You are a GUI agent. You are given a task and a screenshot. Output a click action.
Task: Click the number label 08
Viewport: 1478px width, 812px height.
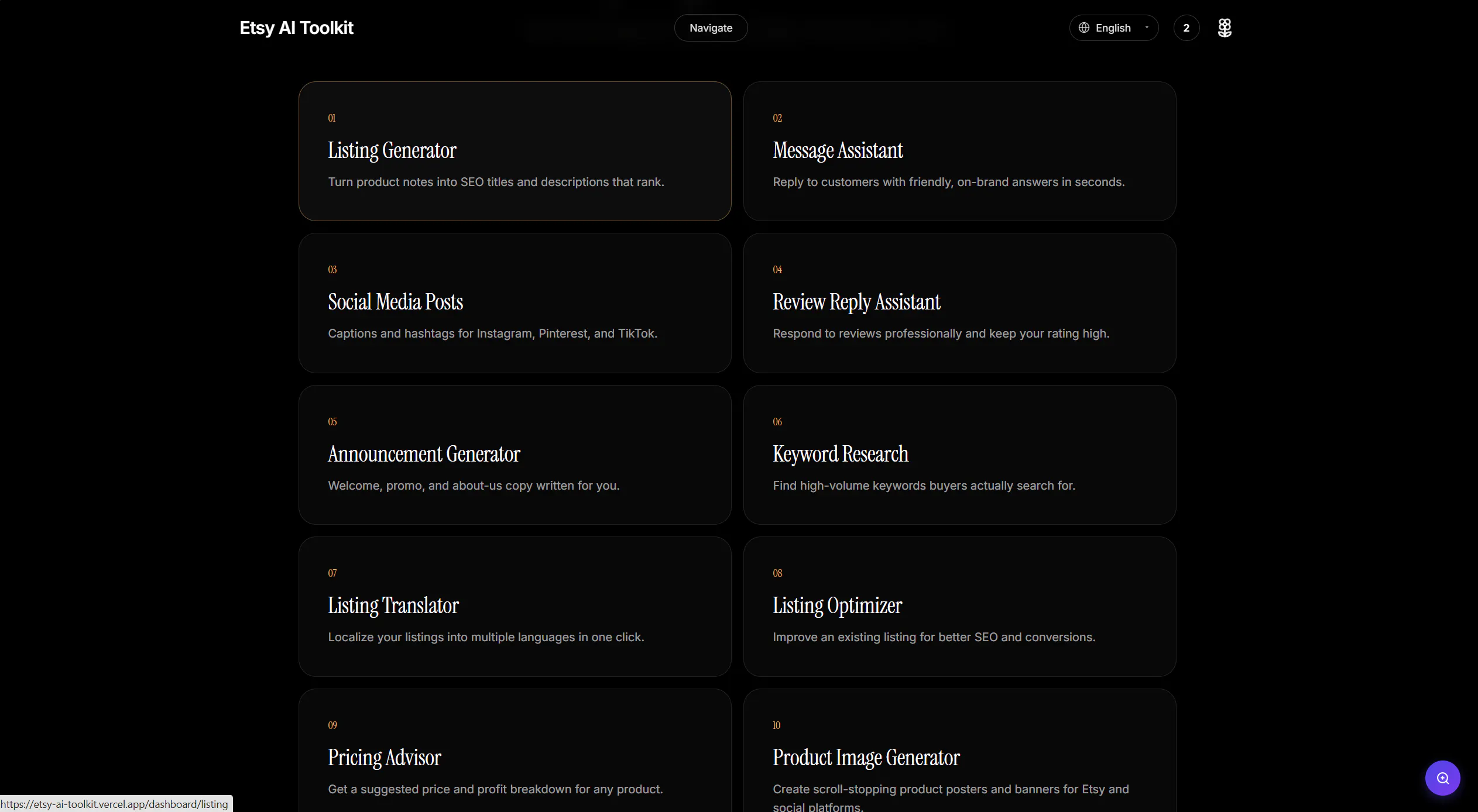(777, 573)
